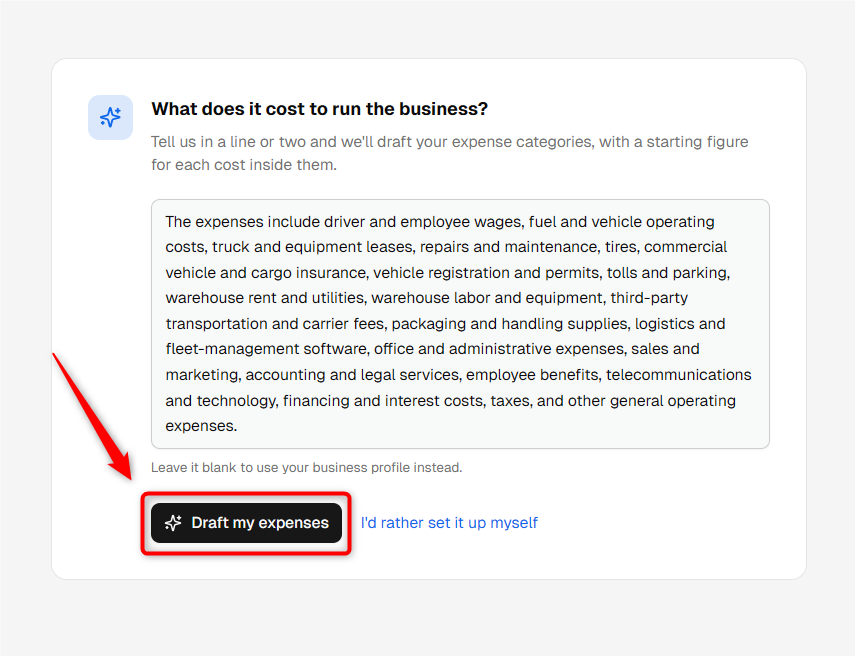
Task: Focus the expenses description text area
Action: pos(460,324)
